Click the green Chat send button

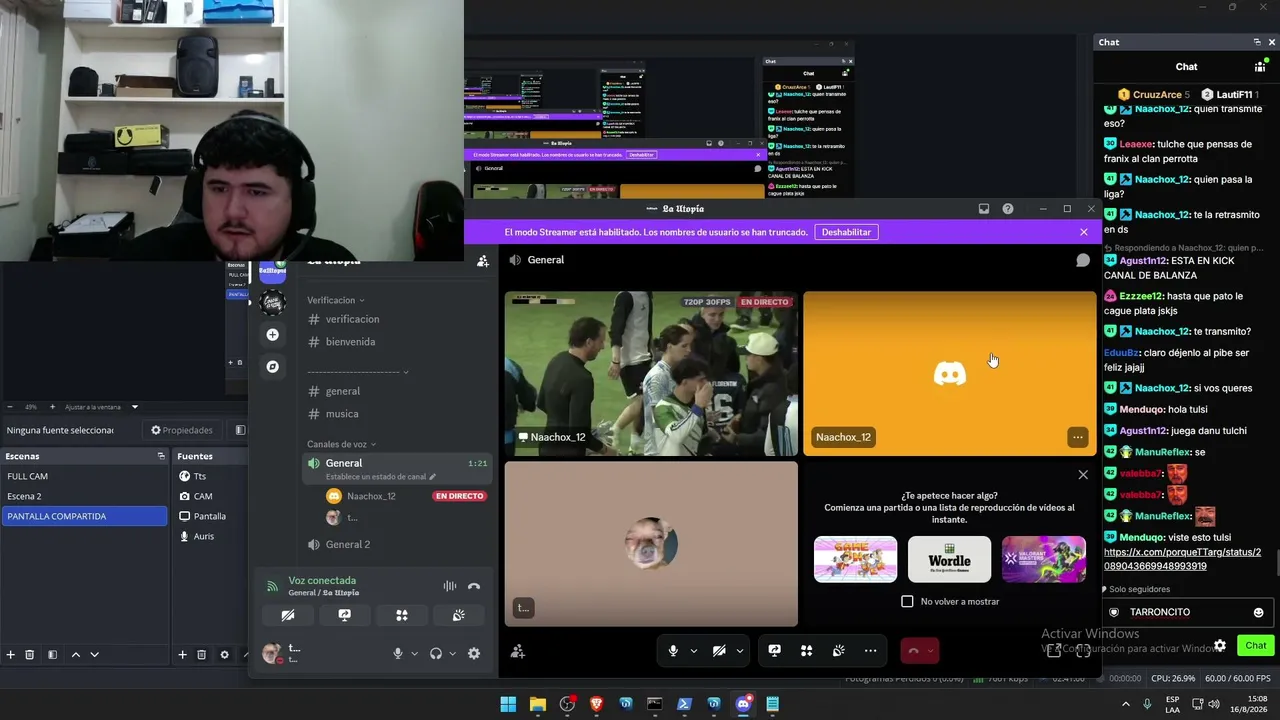[x=1256, y=645]
